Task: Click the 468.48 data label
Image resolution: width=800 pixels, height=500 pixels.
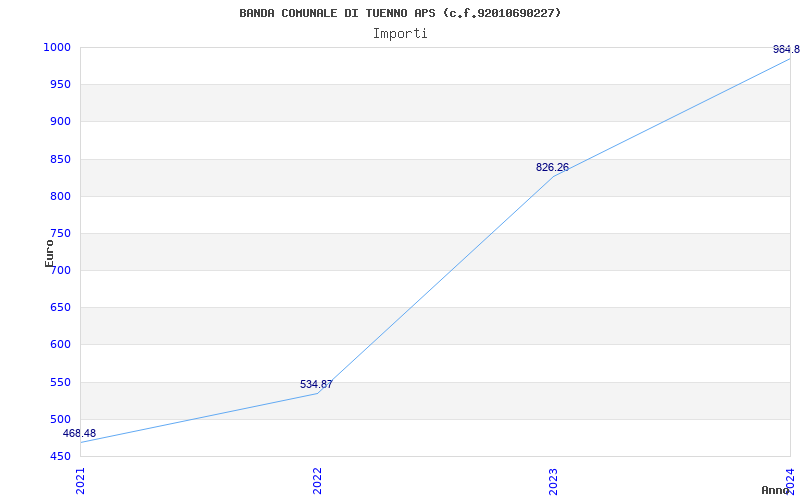Action: click(79, 434)
